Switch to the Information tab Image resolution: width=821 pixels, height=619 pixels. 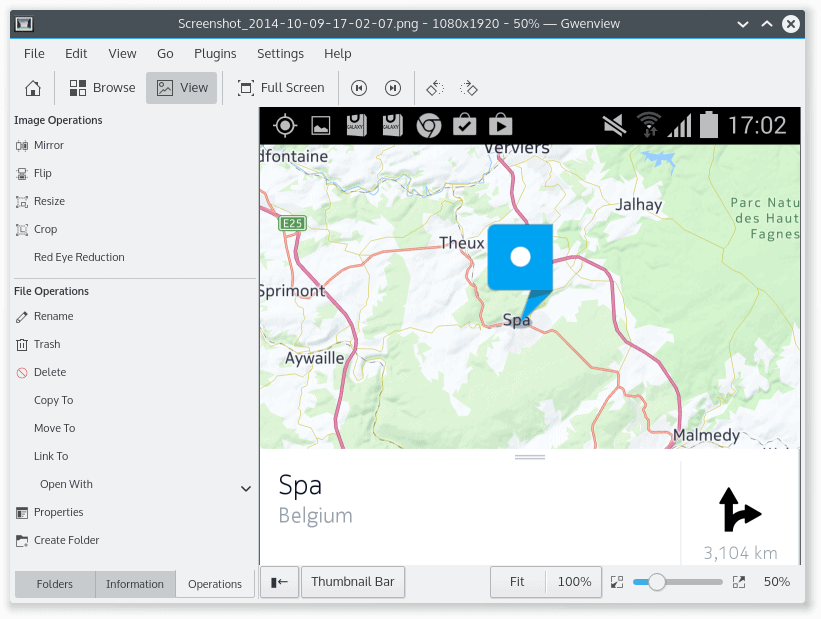pyautogui.click(x=135, y=584)
